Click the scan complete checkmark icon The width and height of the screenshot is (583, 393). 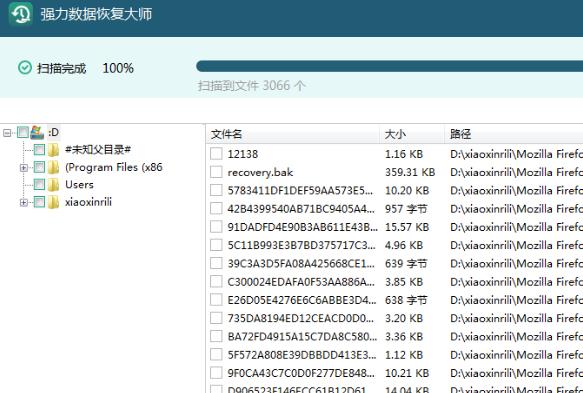(x=25, y=68)
